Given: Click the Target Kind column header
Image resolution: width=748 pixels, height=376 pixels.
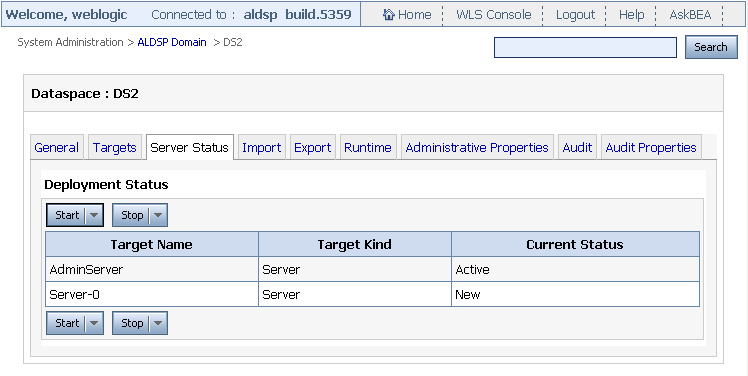Looking at the screenshot, I should coord(354,244).
